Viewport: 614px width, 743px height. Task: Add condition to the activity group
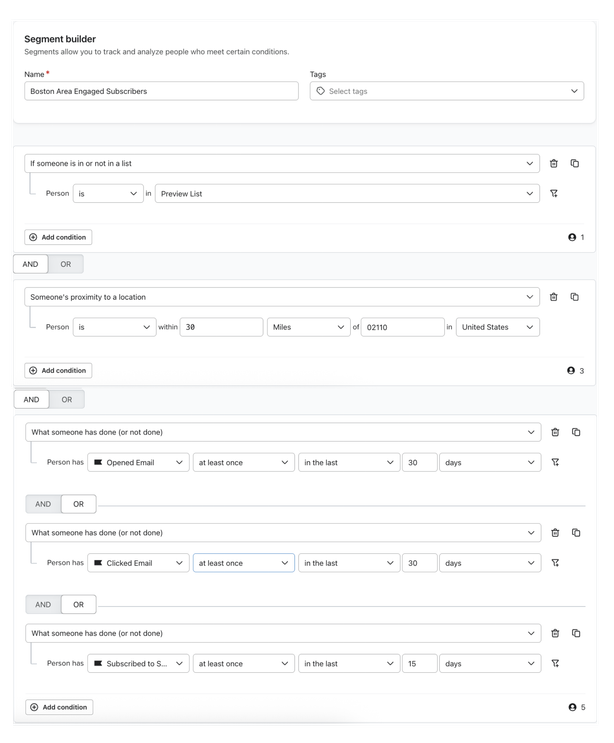[59, 707]
